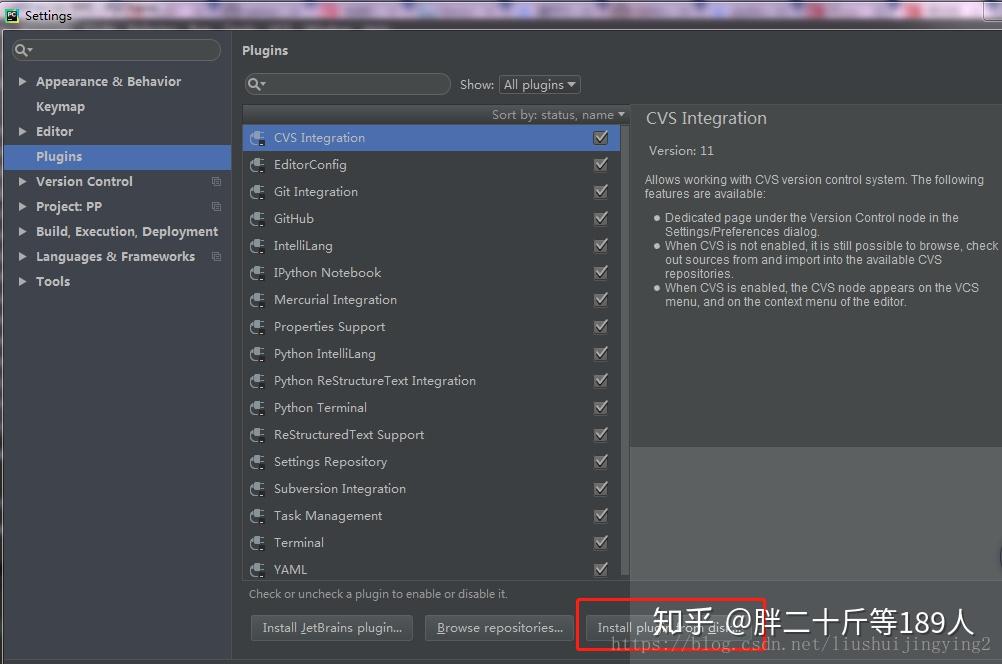The width and height of the screenshot is (1002, 664).
Task: Click the Install JetBrains plugin button
Action: pyautogui.click(x=331, y=628)
